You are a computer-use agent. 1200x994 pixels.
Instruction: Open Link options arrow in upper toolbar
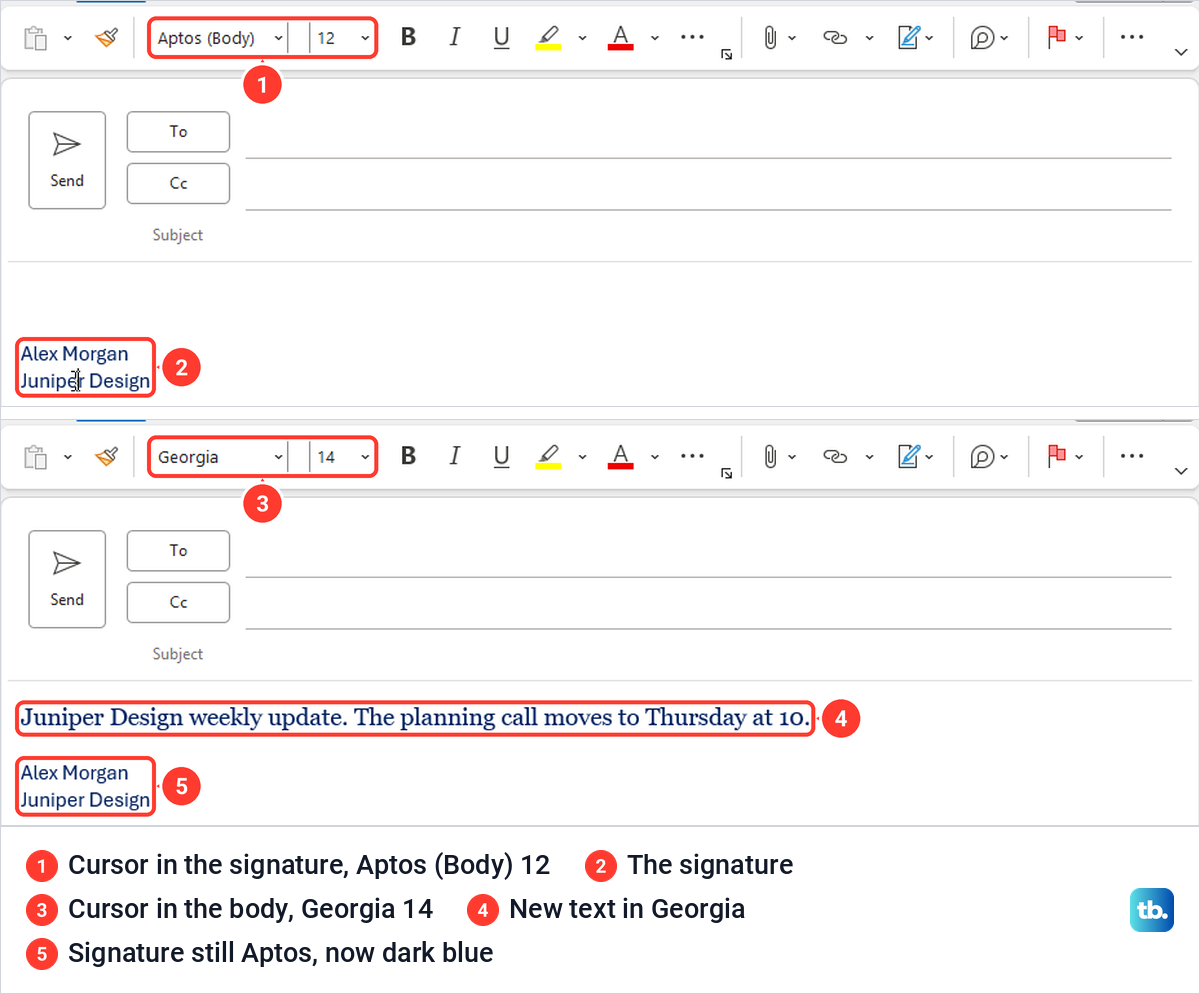[869, 38]
